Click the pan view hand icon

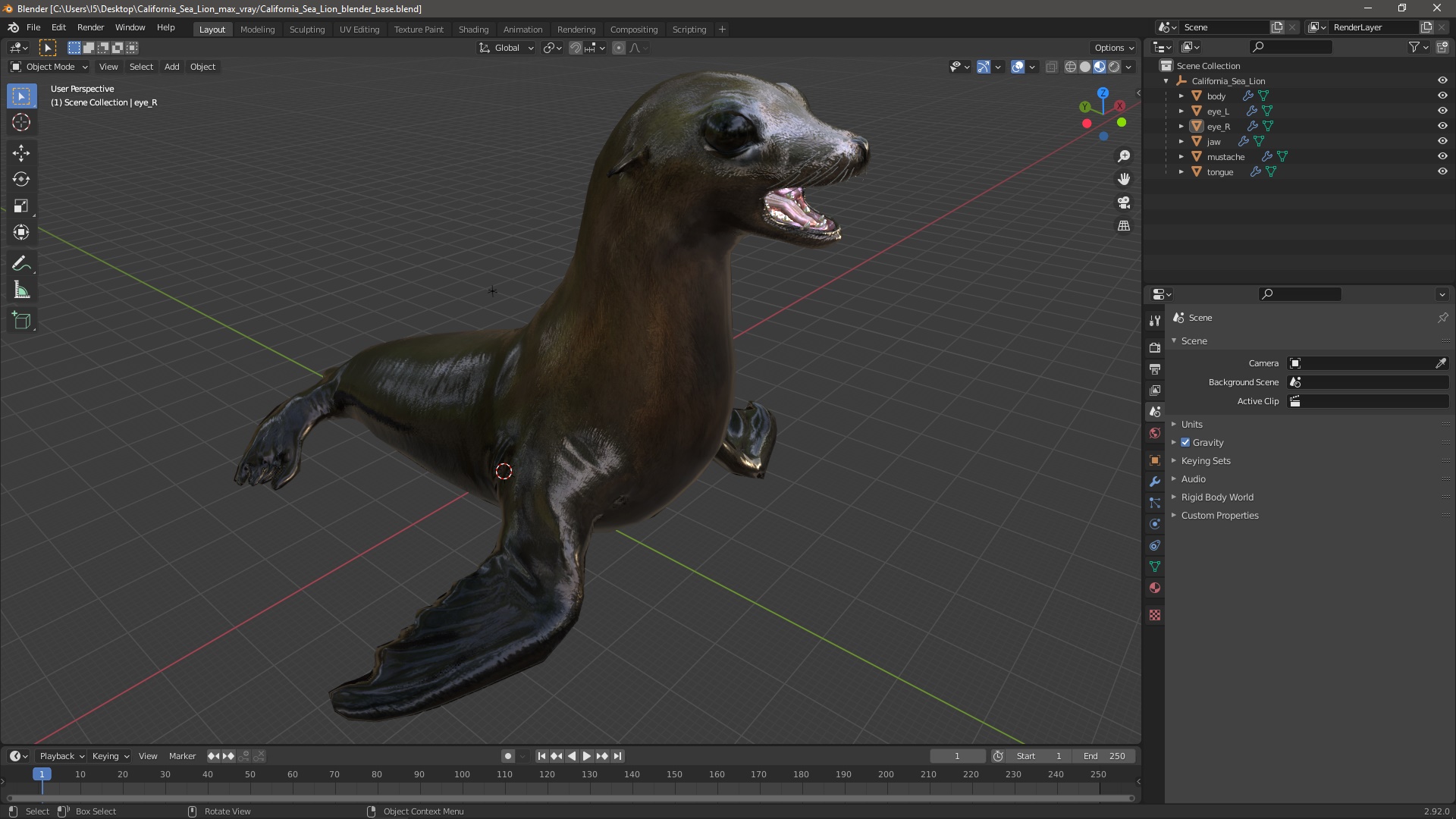coord(1124,179)
